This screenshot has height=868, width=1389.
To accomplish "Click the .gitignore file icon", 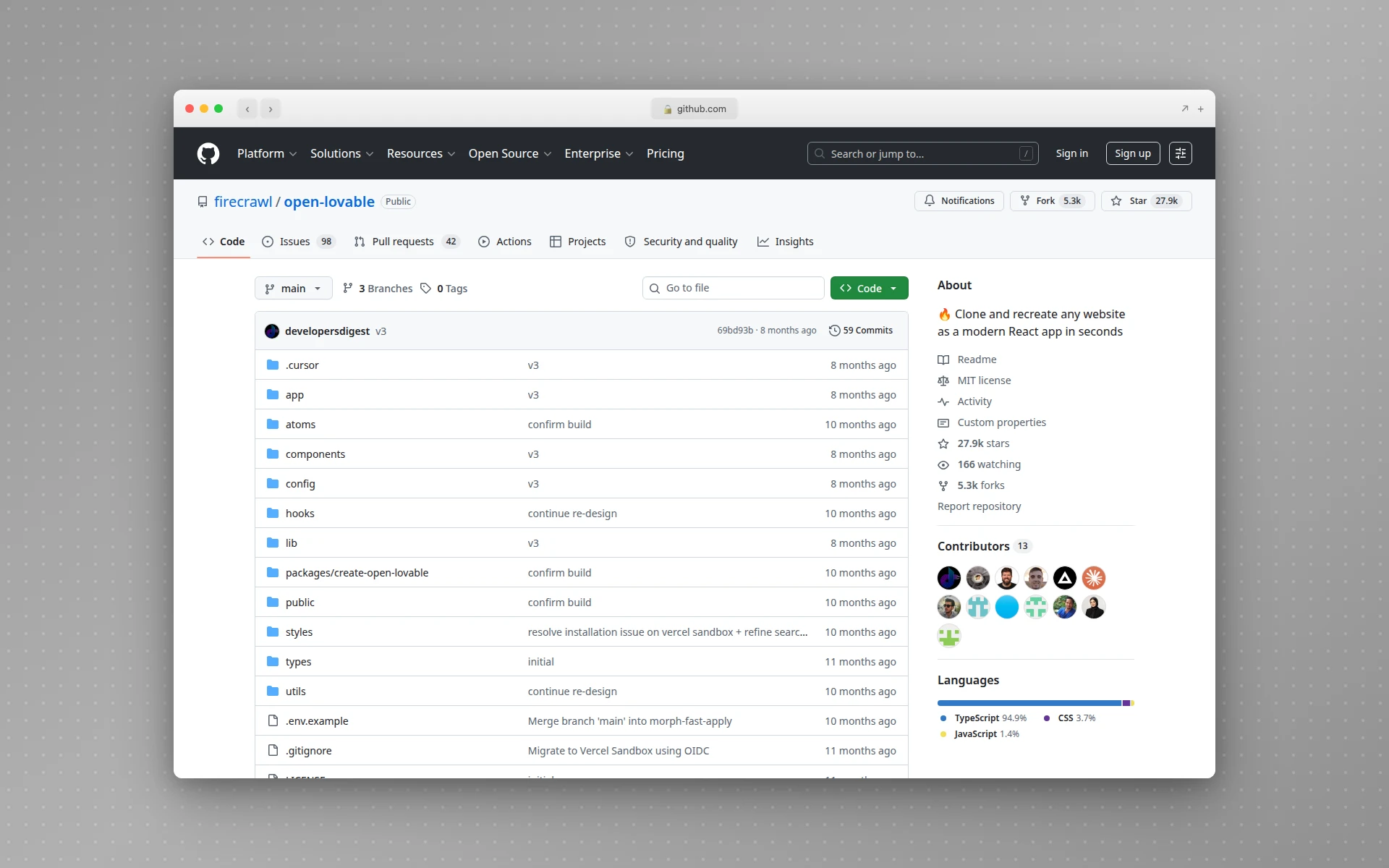I will [x=273, y=750].
